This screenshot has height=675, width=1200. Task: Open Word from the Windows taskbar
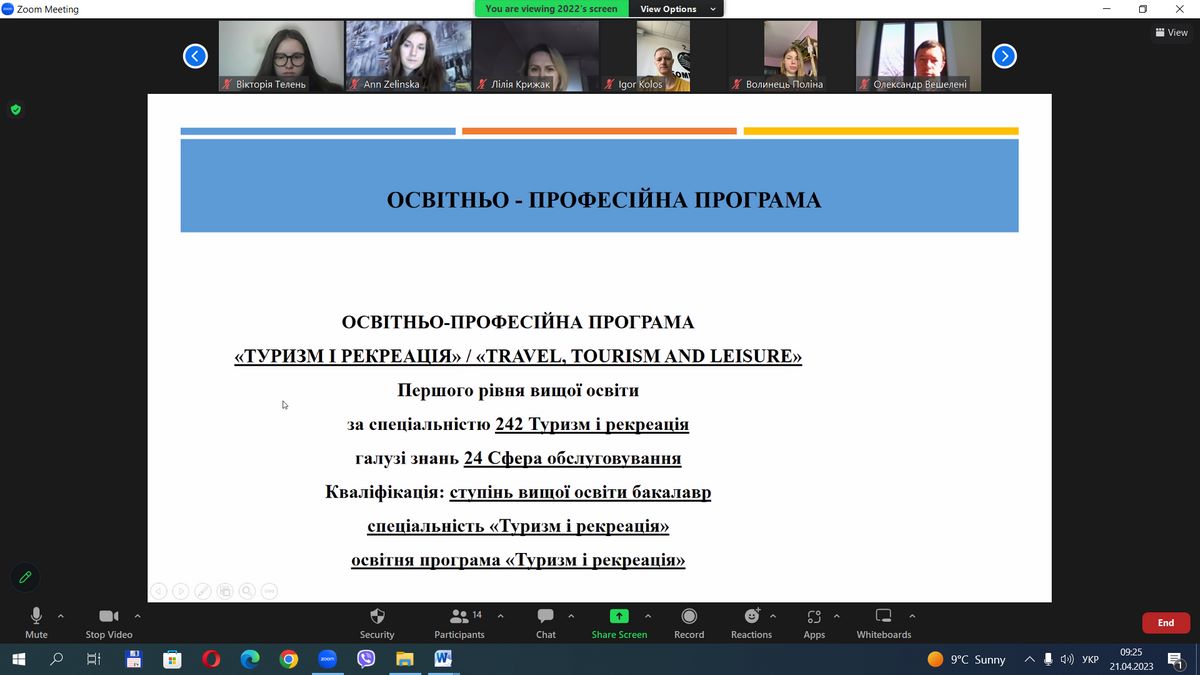443,659
